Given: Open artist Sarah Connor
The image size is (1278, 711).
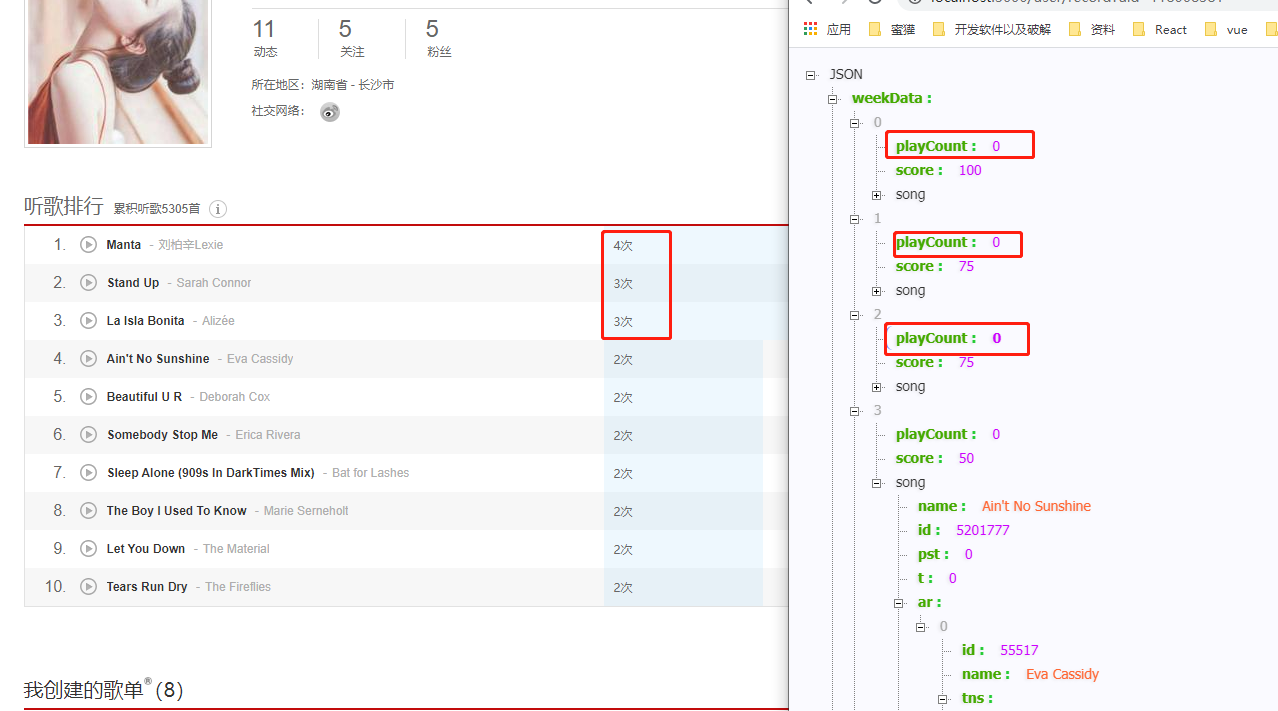Looking at the screenshot, I should point(214,283).
